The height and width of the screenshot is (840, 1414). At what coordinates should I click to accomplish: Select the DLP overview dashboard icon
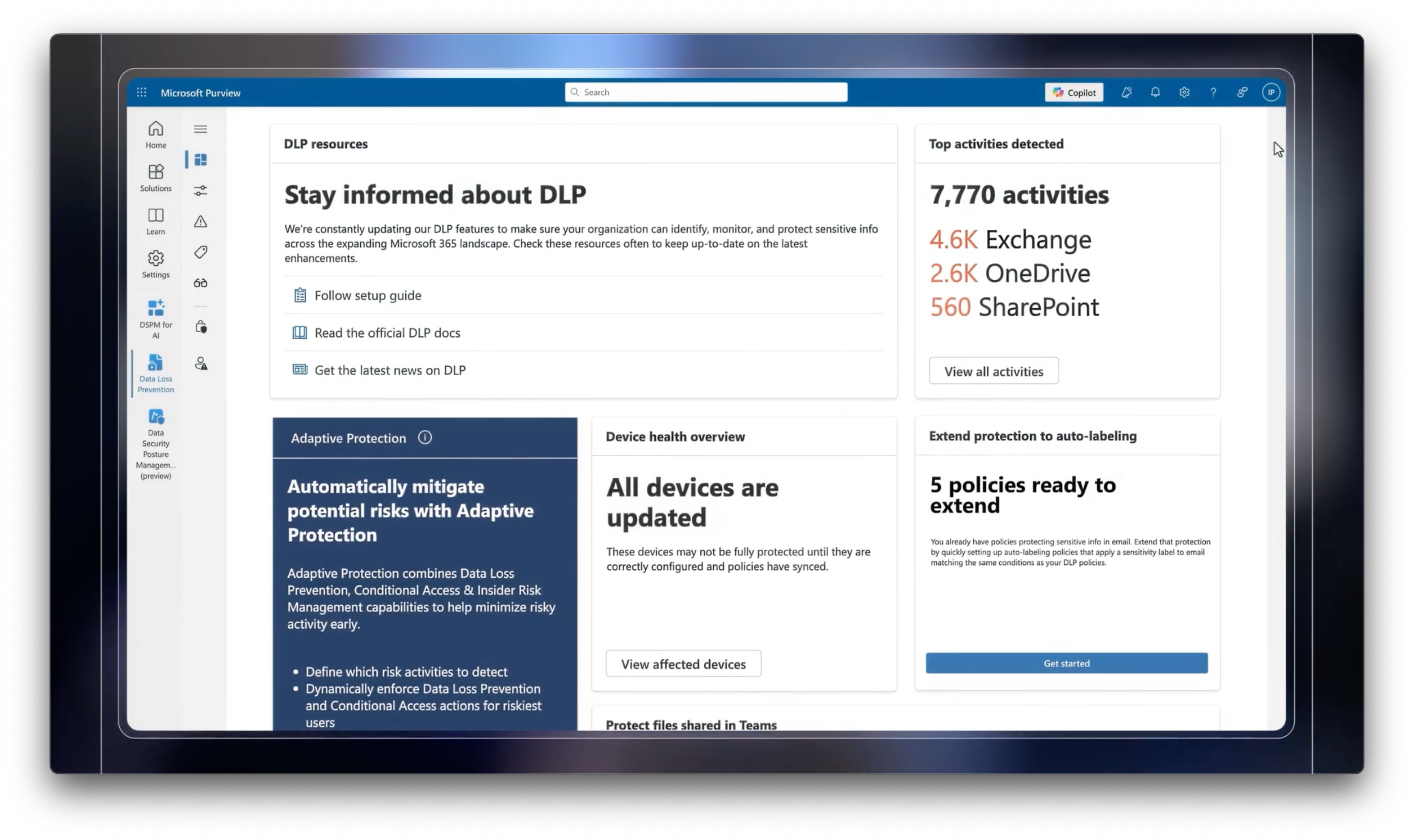200,160
